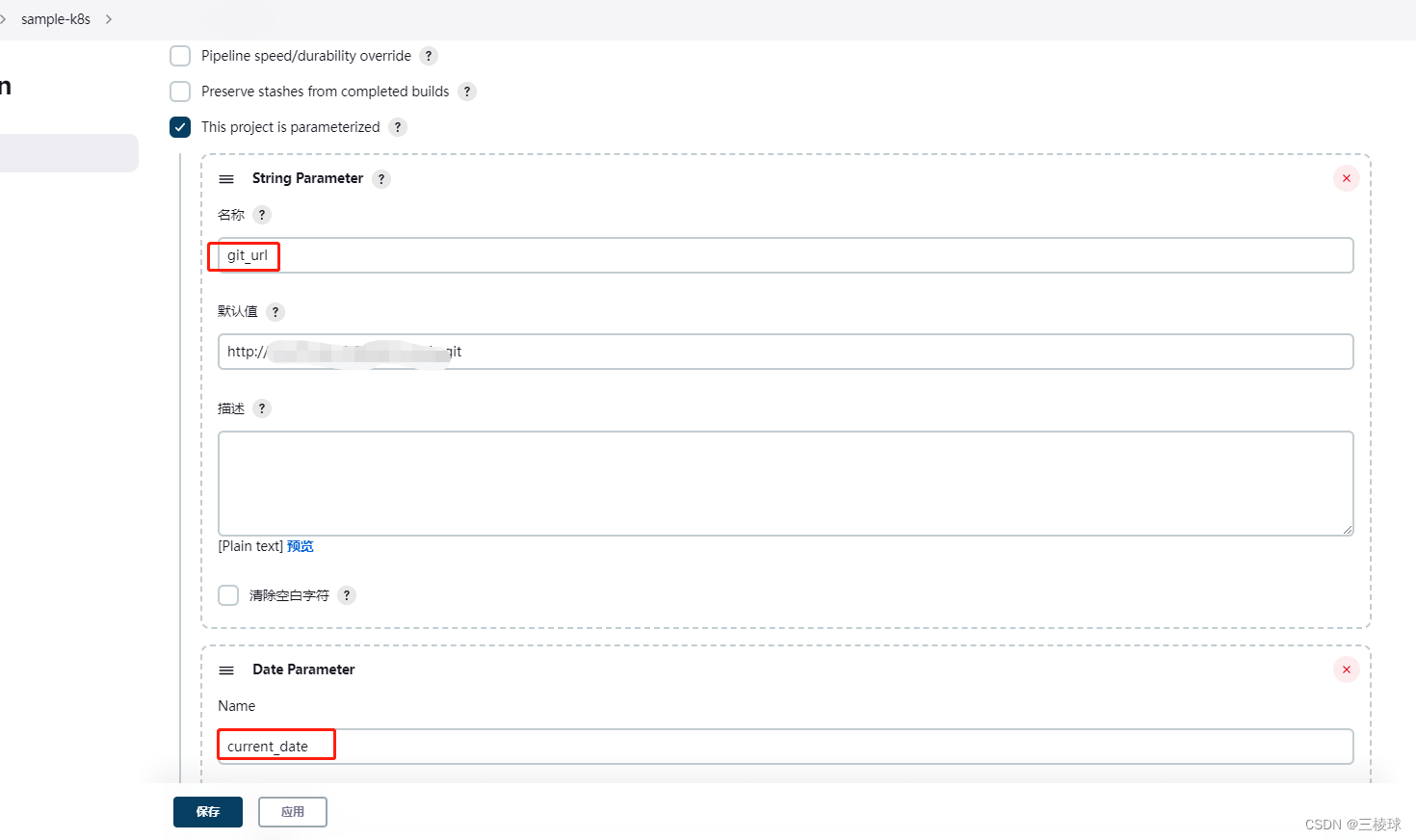Enable the 清除空白字符 checkbox
Screen dimensions: 1416x840
(227, 594)
